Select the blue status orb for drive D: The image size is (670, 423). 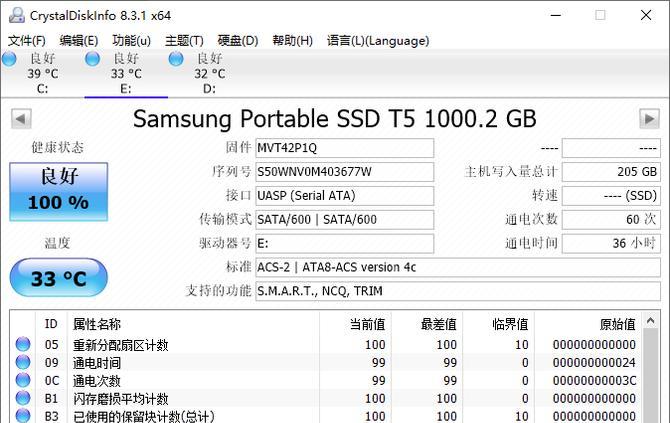click(176, 59)
